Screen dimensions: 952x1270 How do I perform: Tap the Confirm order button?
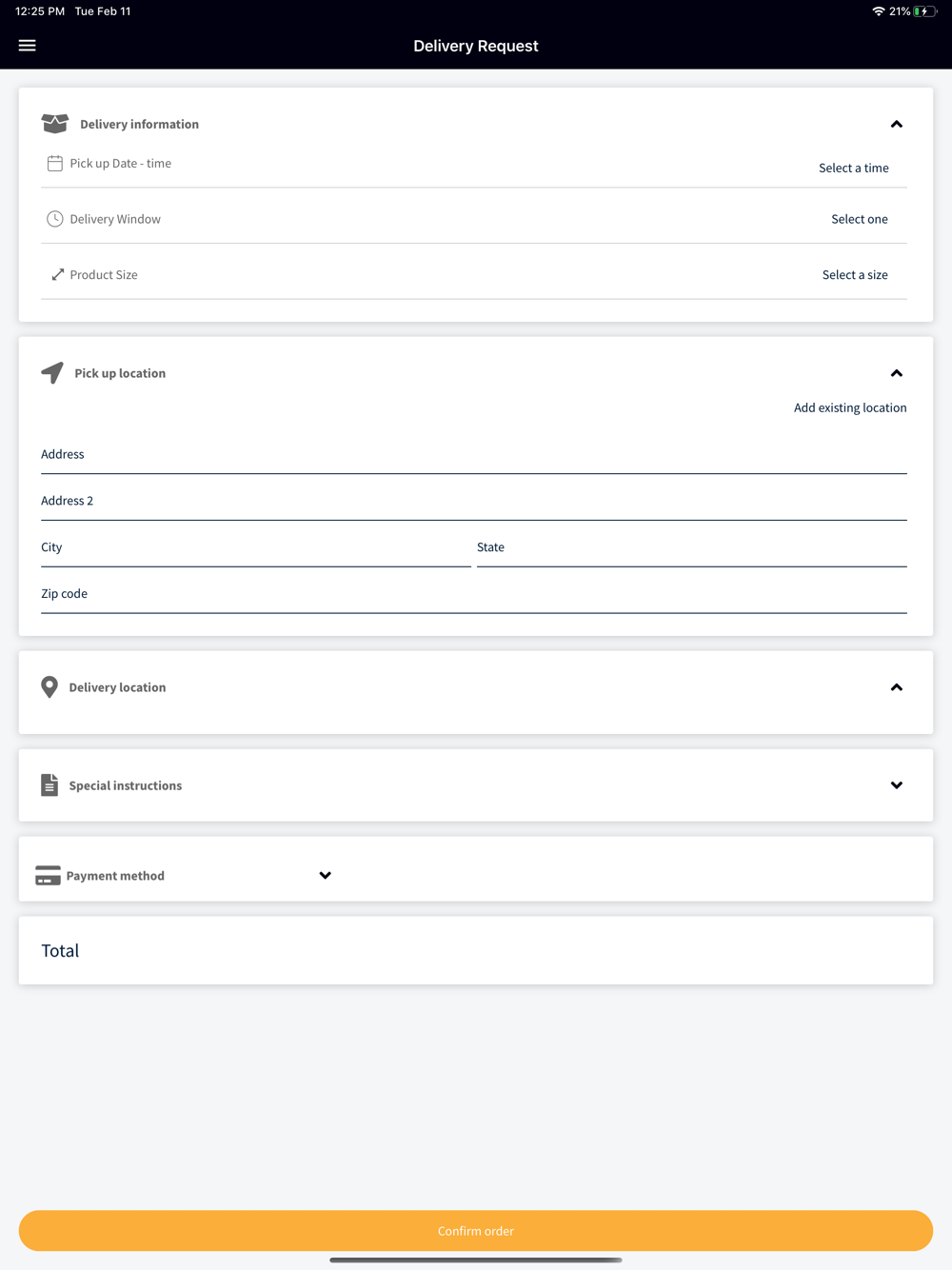coord(476,1231)
